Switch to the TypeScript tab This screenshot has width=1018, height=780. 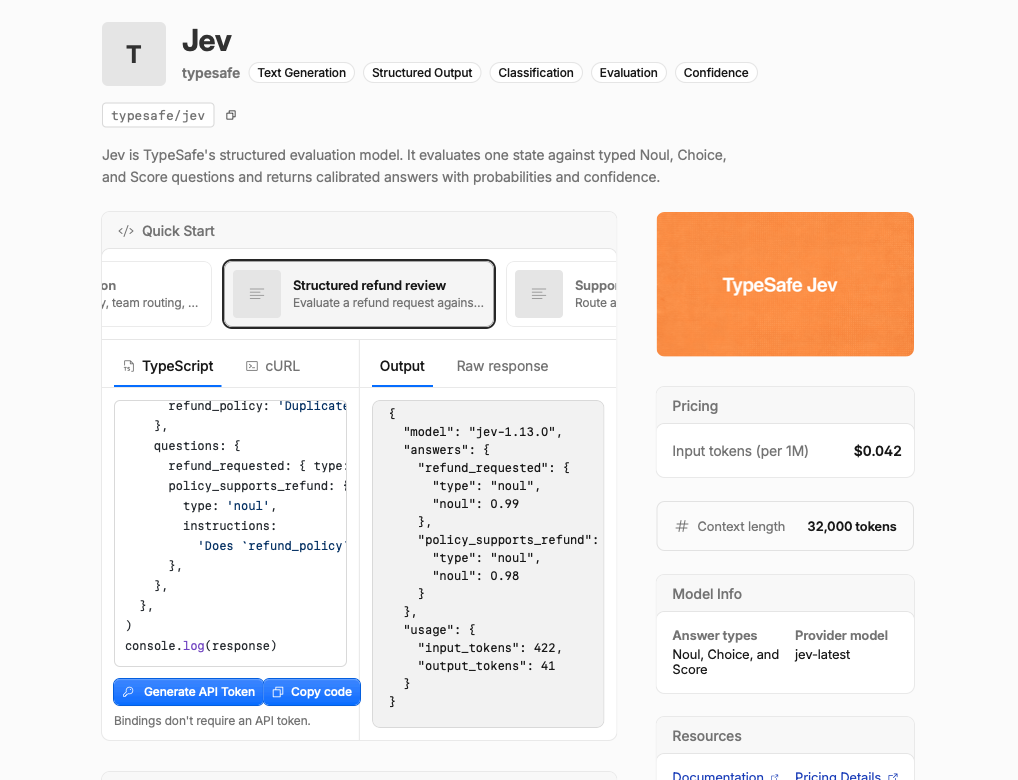(x=168, y=366)
